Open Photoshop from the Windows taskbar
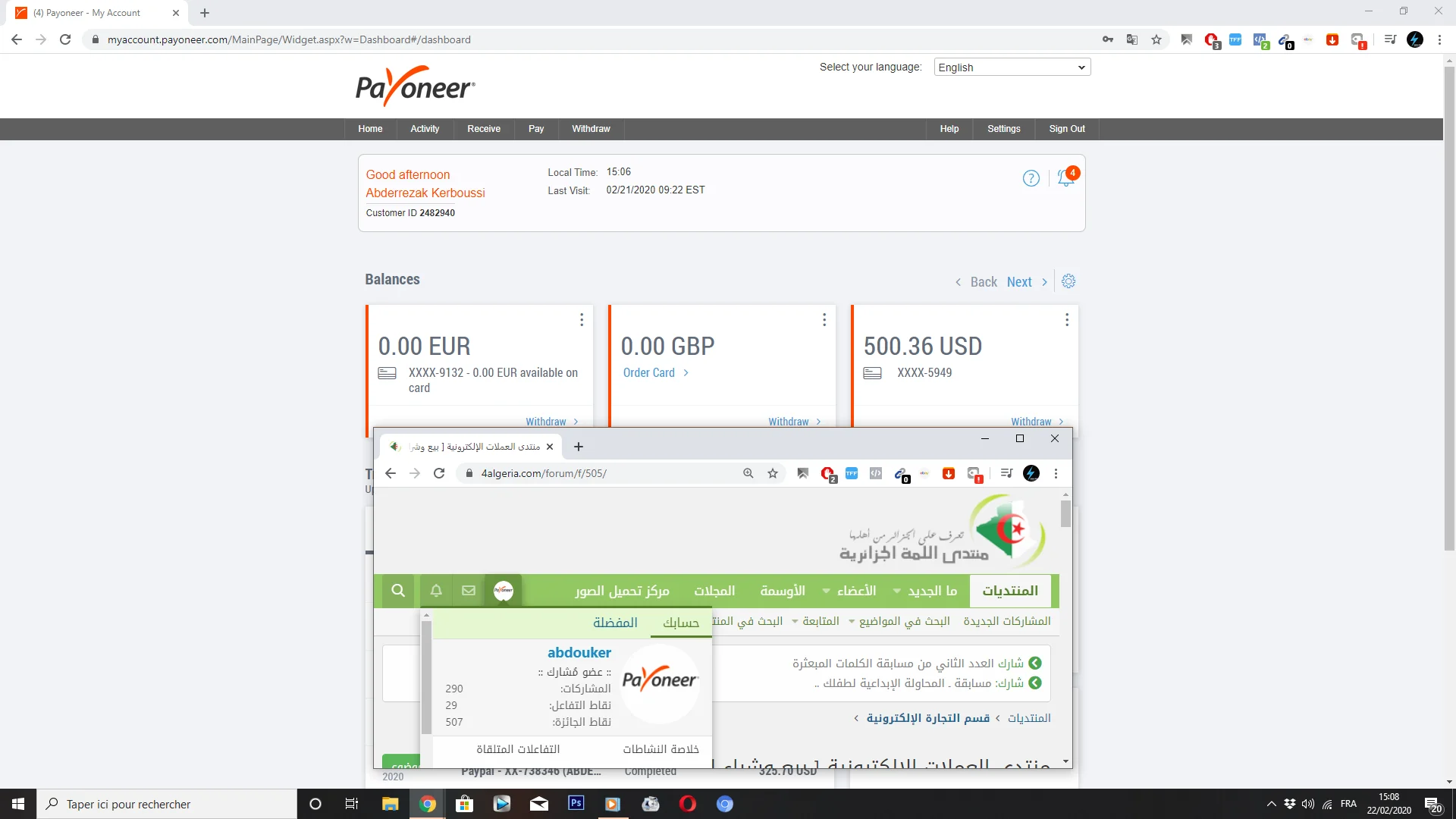This screenshot has height=819, width=1456. pos(576,803)
